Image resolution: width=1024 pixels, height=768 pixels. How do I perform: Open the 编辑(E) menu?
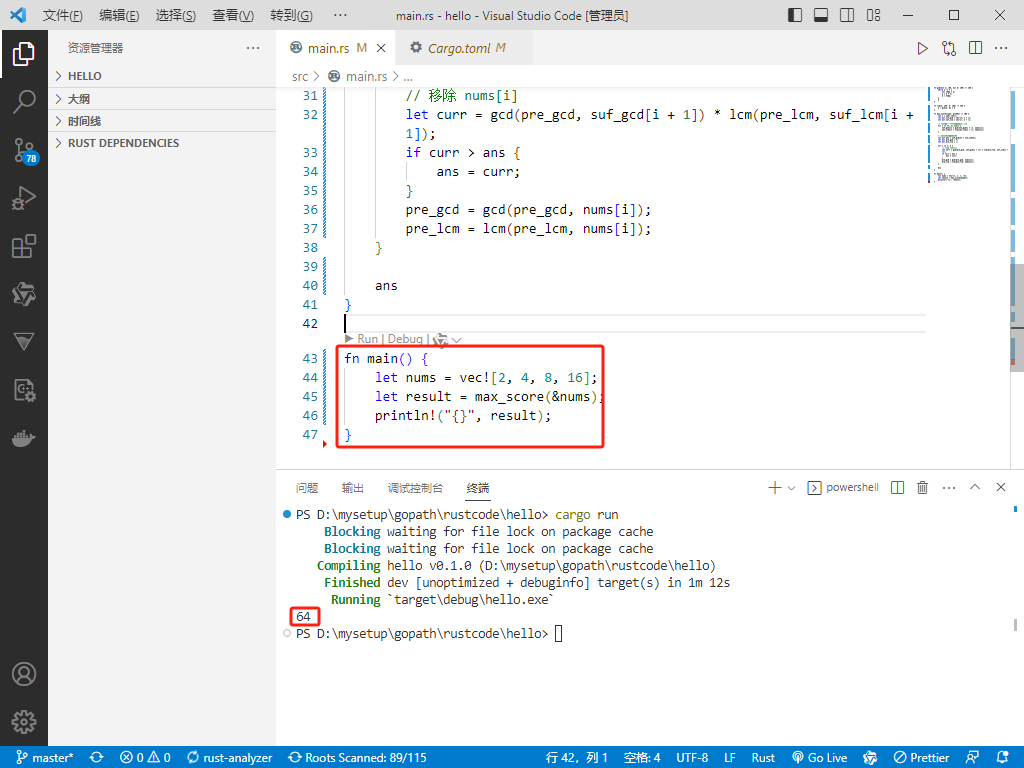click(120, 15)
